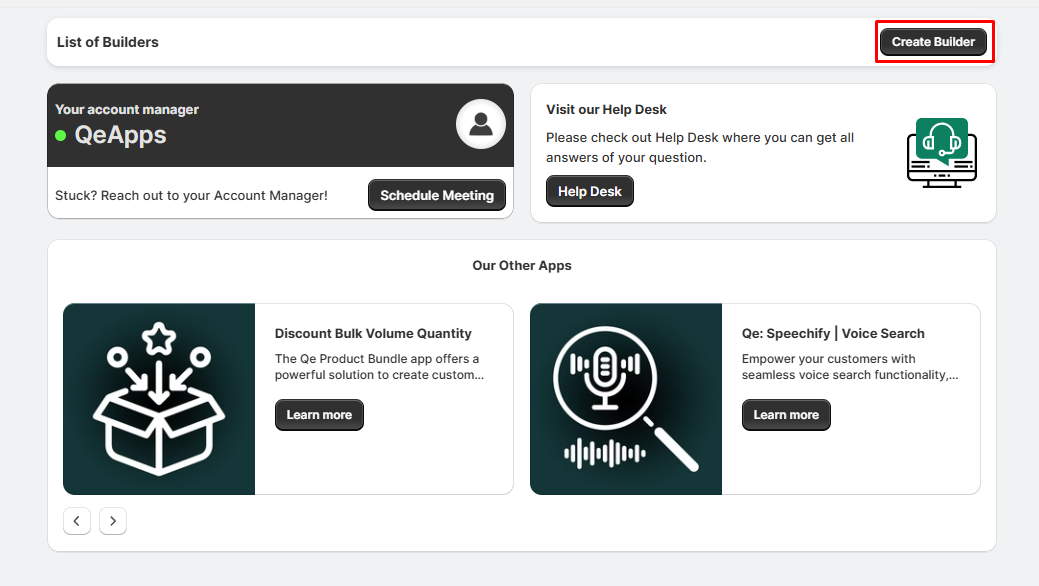Click the account manager avatar icon

coord(481,125)
